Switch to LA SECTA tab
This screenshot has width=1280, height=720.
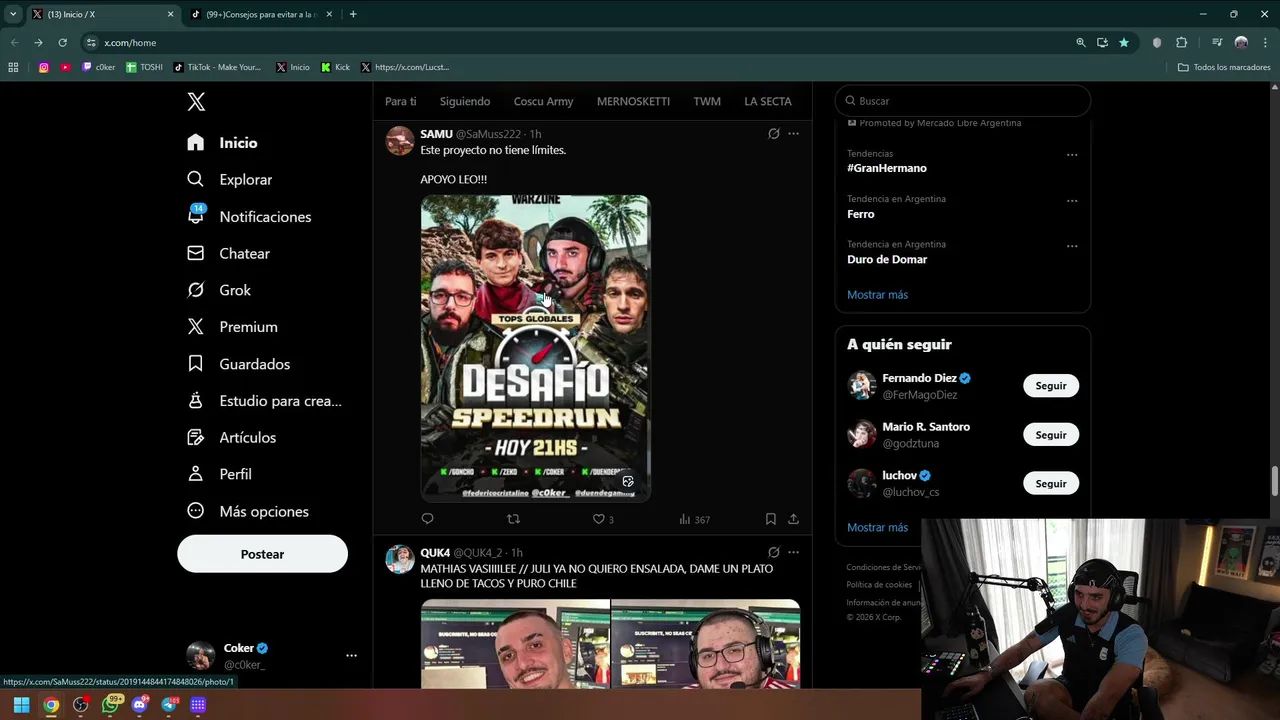click(768, 101)
